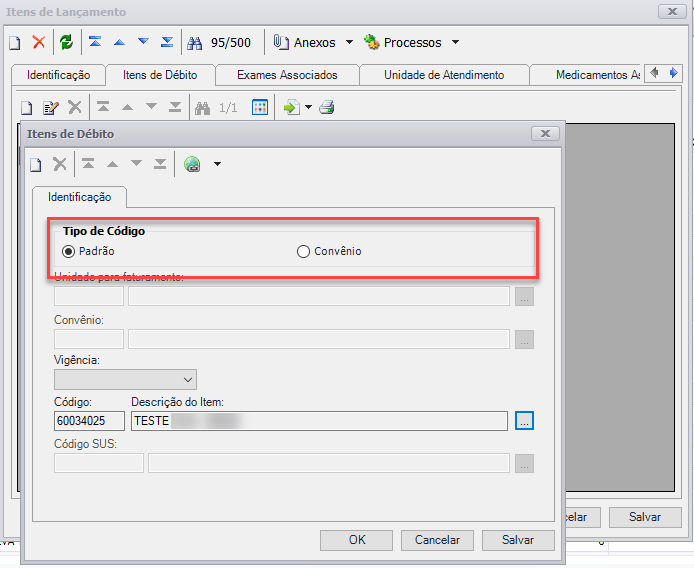The width and height of the screenshot is (694, 568).
Task: Click binoculars search icon beside 95/500
Action: coord(194,43)
